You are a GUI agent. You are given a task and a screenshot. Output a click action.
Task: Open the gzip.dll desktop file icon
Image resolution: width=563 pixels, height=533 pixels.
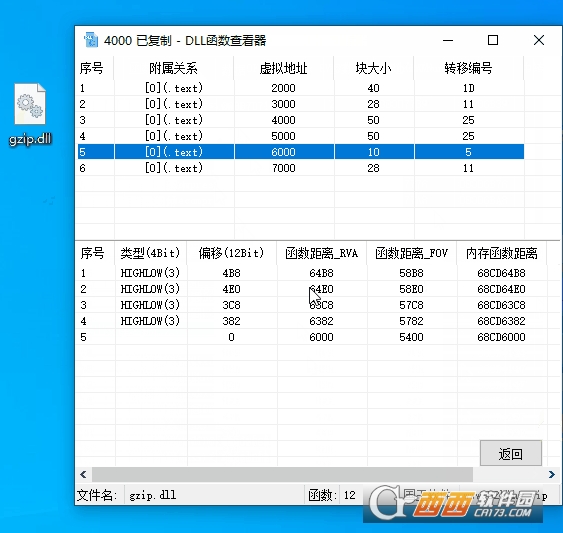[x=30, y=114]
